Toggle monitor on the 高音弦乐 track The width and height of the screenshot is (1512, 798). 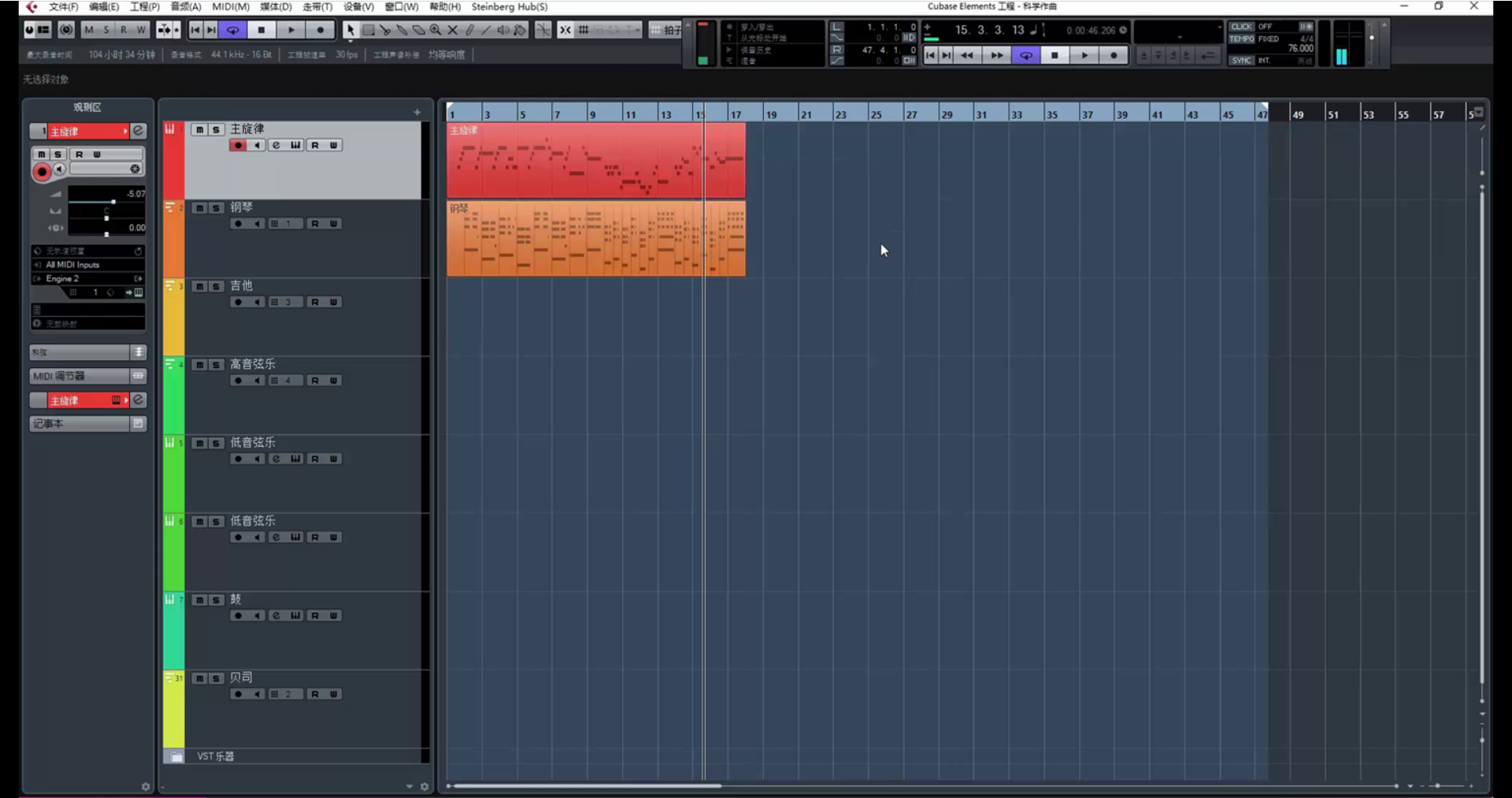click(x=258, y=380)
